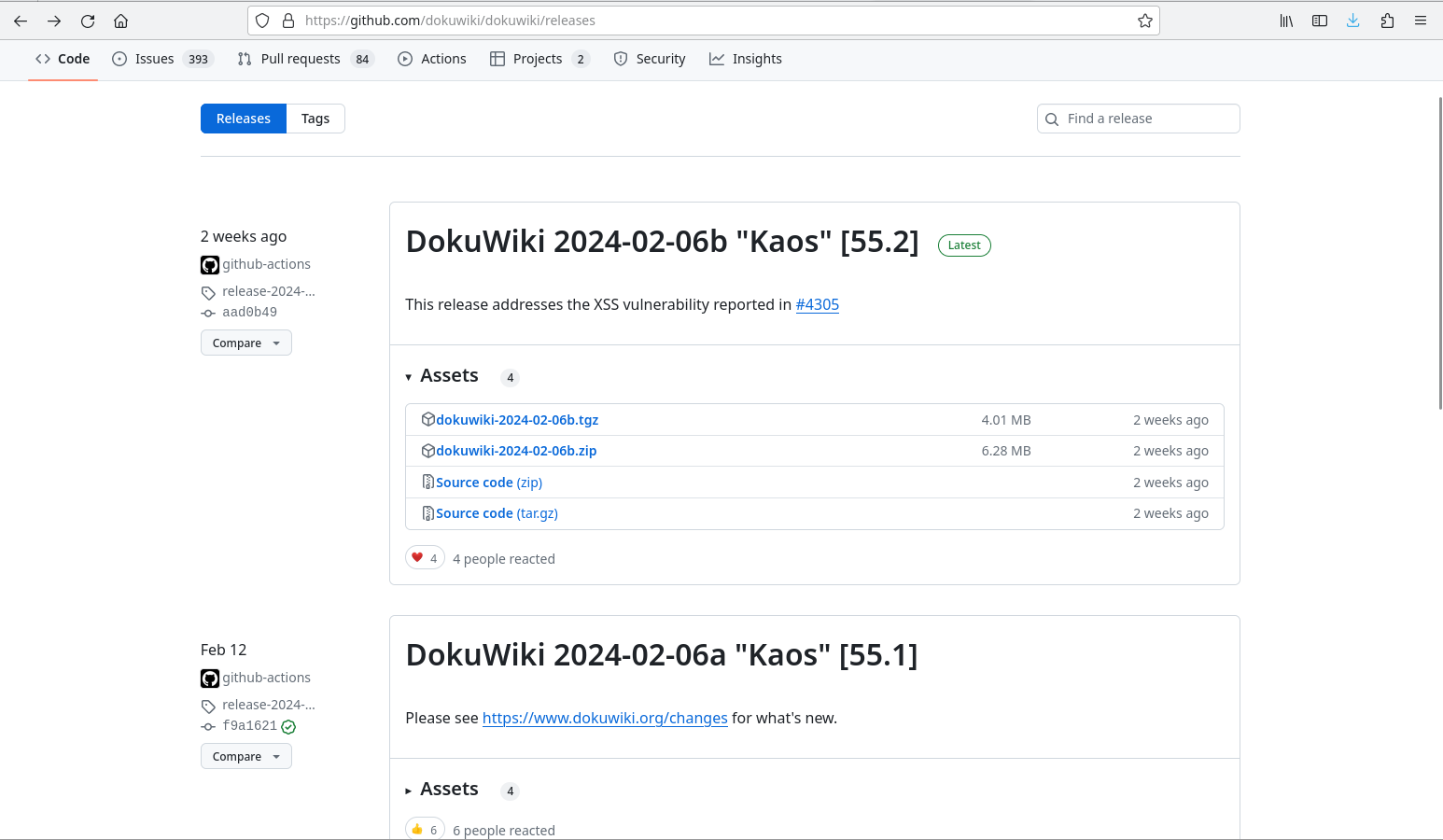1443x840 pixels.
Task: Switch to the Tags view
Action: coord(315,119)
